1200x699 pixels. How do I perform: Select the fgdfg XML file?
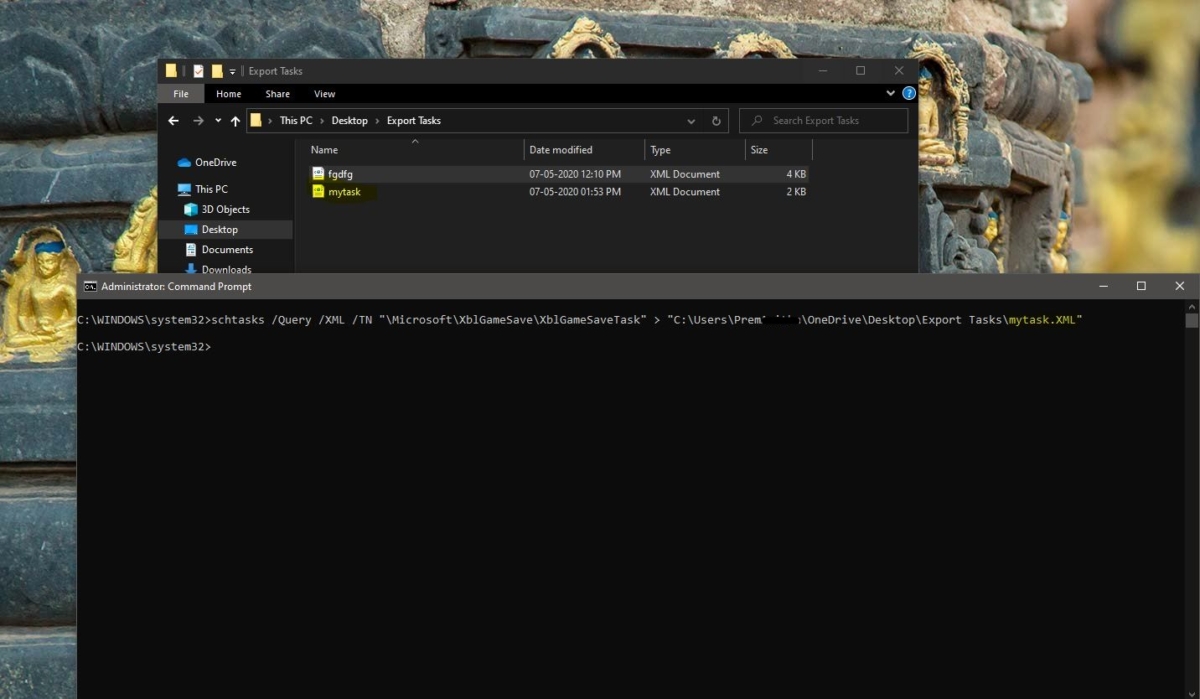pyautogui.click(x=340, y=174)
